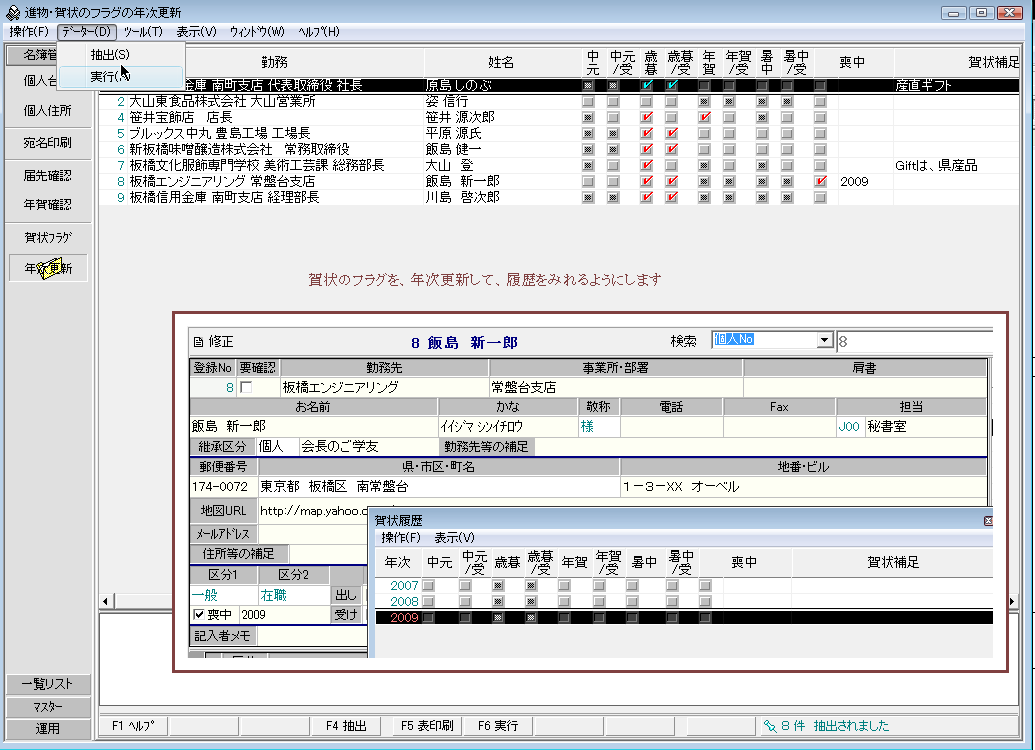The width and height of the screenshot is (1035, 750).
Task: Click the 個人住所 sidebar button
Action: pyautogui.click(x=48, y=111)
